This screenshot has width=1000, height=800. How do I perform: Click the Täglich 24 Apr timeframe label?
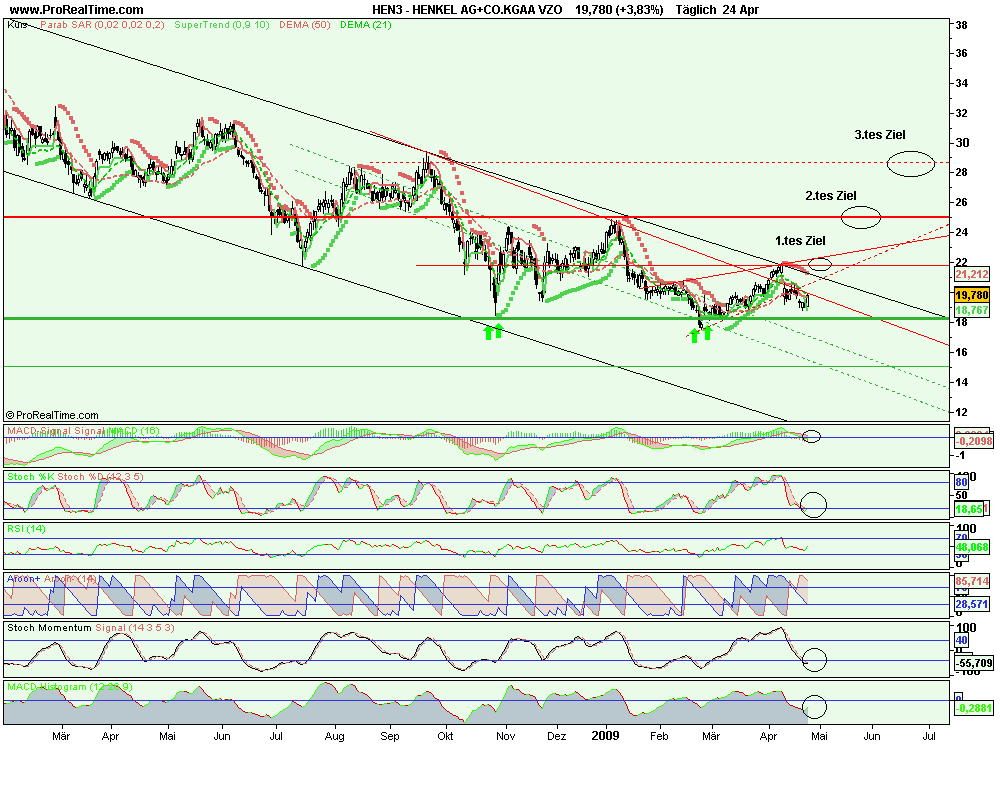pos(717,10)
